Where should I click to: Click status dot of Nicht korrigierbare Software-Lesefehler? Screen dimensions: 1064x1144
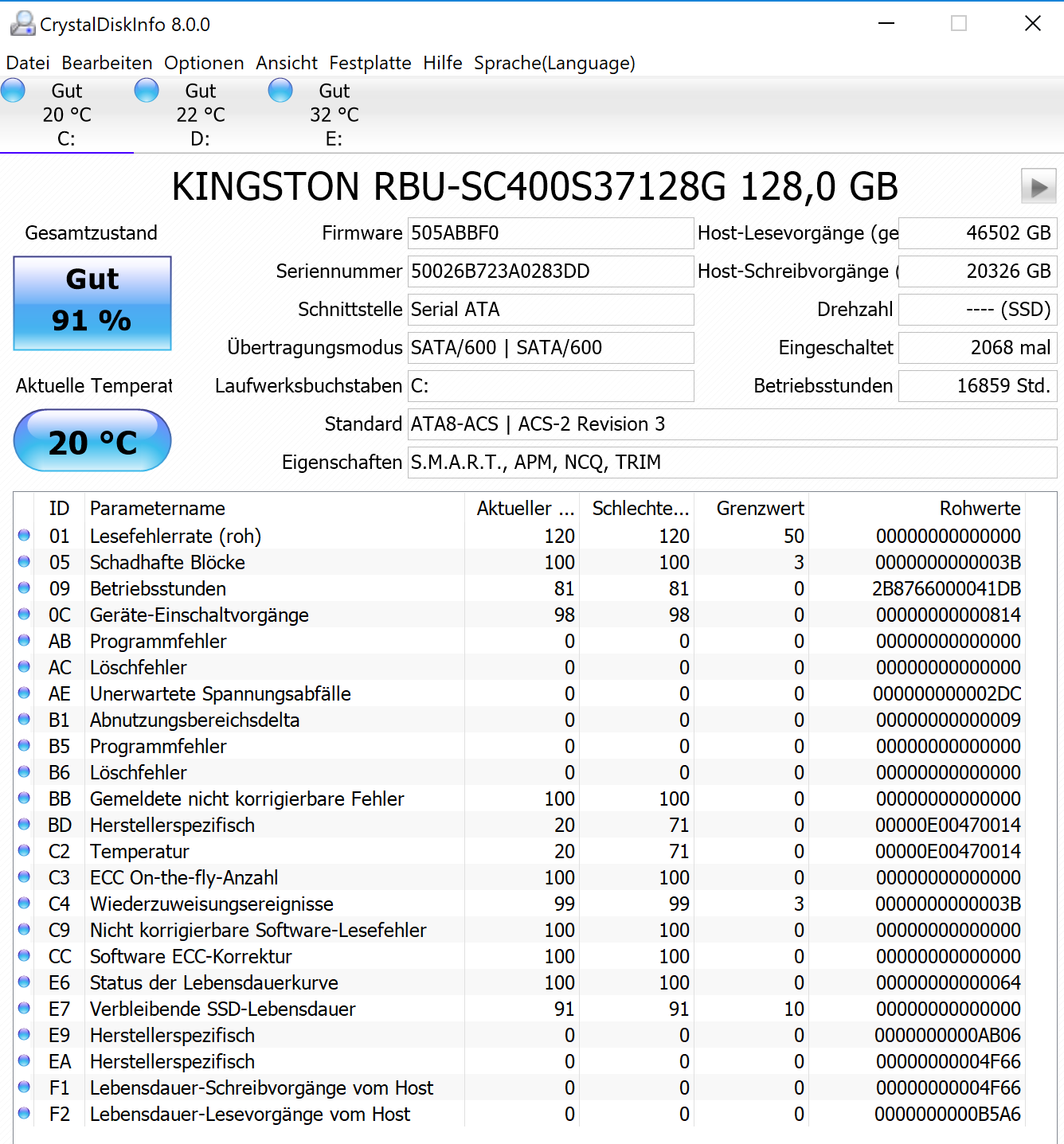pos(24,929)
